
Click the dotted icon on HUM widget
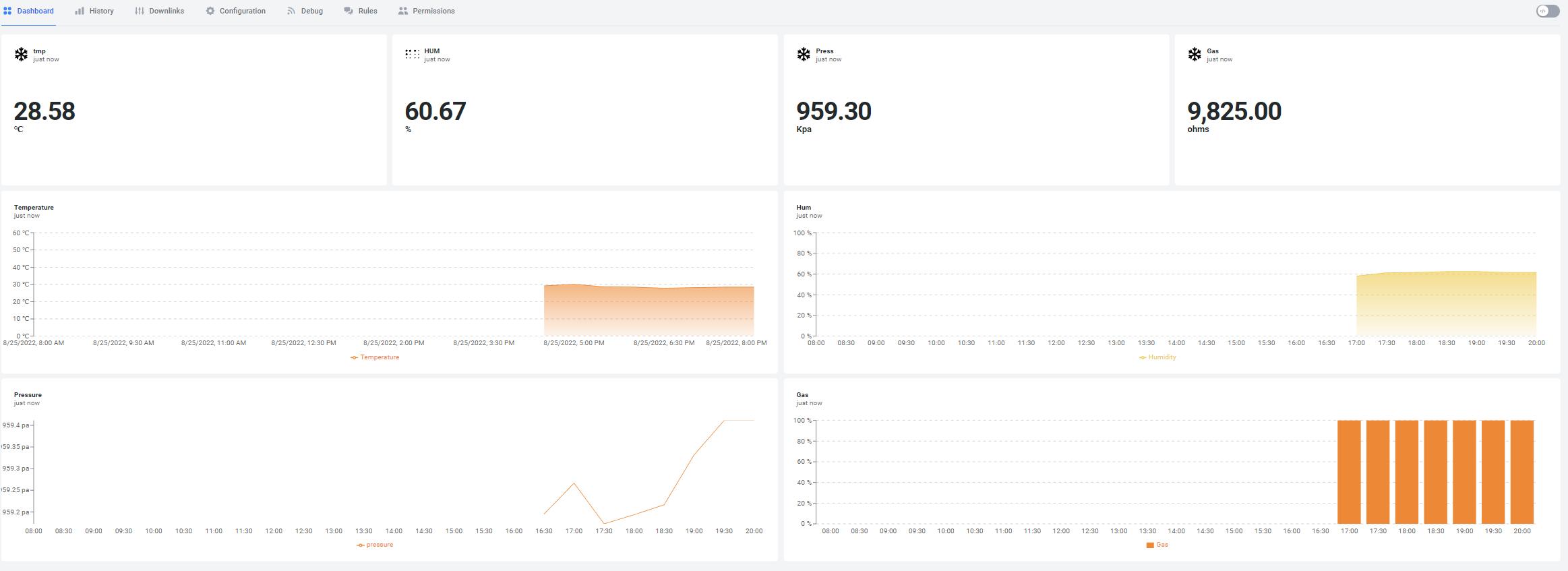[x=412, y=55]
